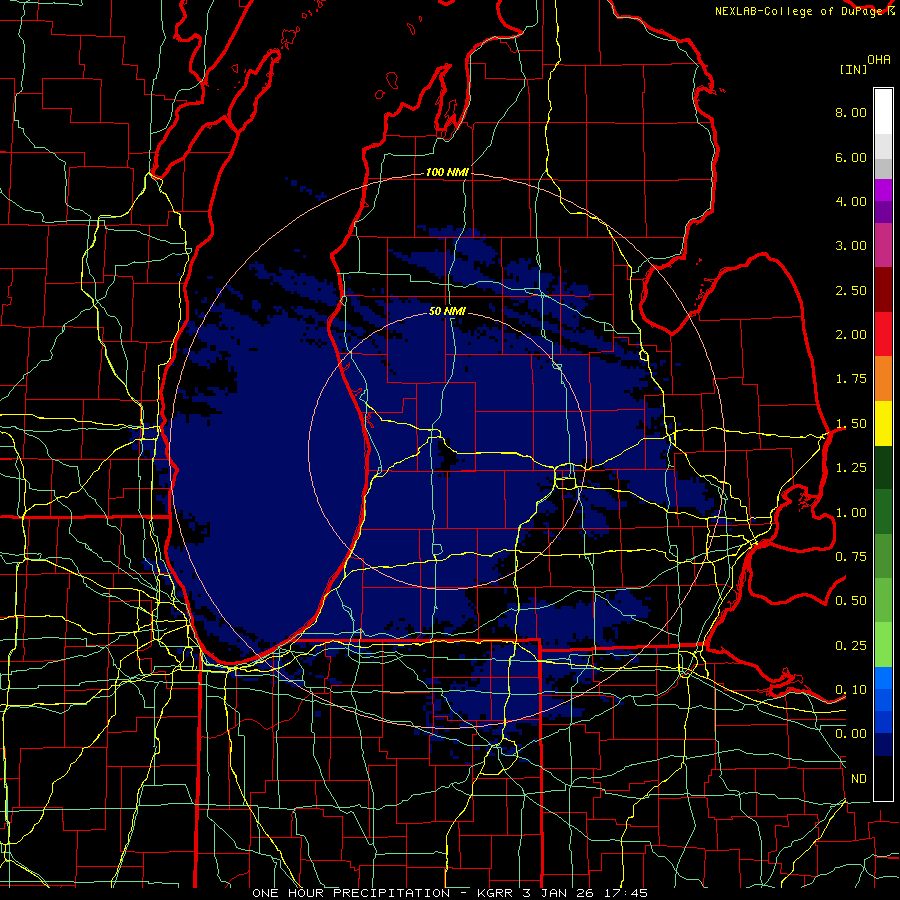The image size is (900, 900).
Task: Click the 100 NMI range ring label
Action: click(447, 172)
